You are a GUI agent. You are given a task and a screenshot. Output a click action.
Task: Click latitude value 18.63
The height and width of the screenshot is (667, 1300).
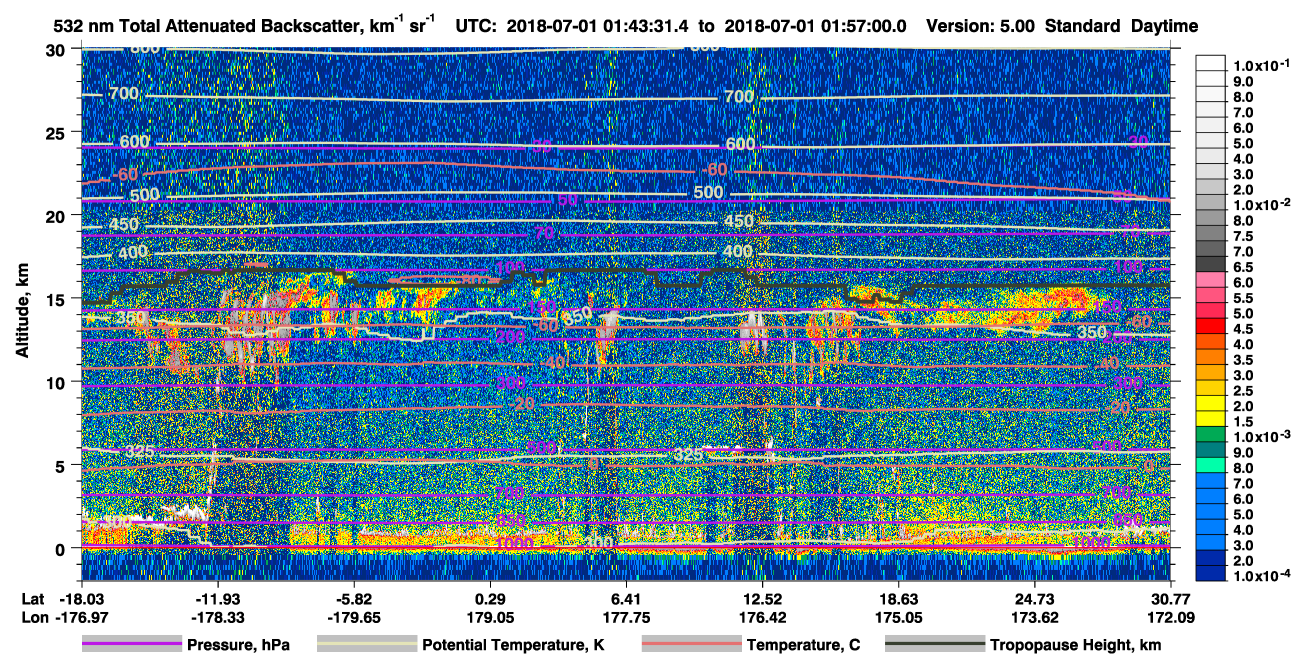[899, 599]
